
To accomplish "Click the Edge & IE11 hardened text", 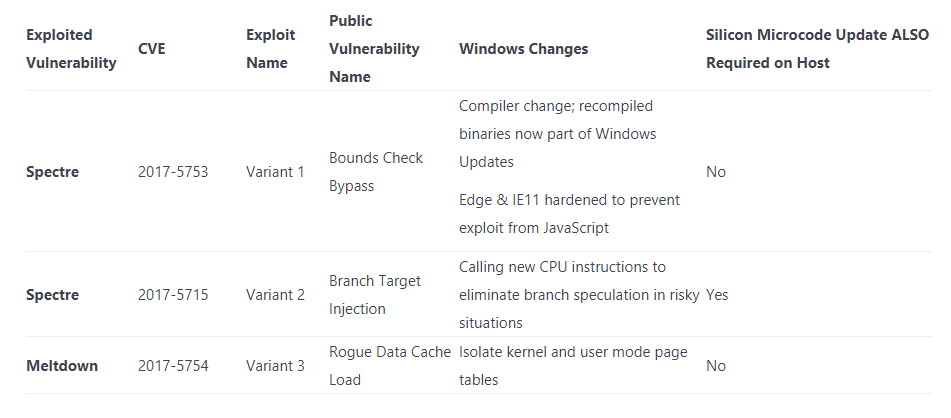I will (x=570, y=214).
